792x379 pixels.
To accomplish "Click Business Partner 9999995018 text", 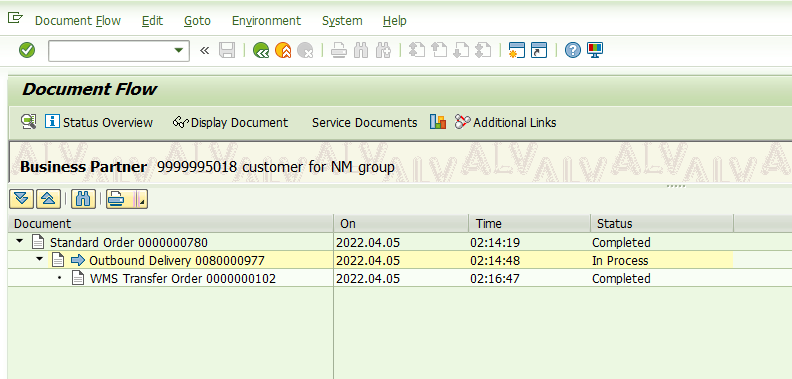I will pos(128,167).
